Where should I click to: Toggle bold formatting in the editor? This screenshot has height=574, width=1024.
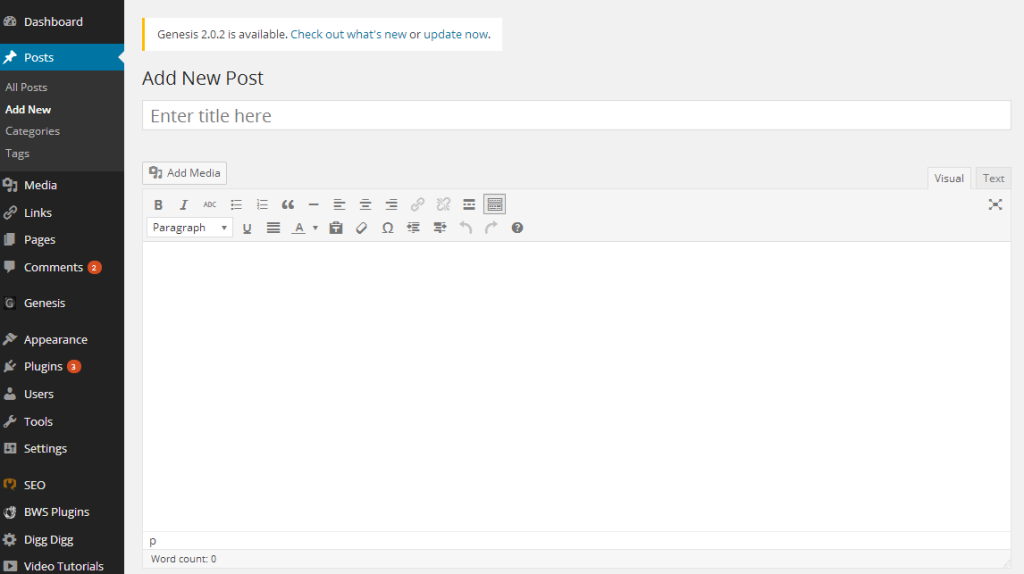(x=158, y=205)
